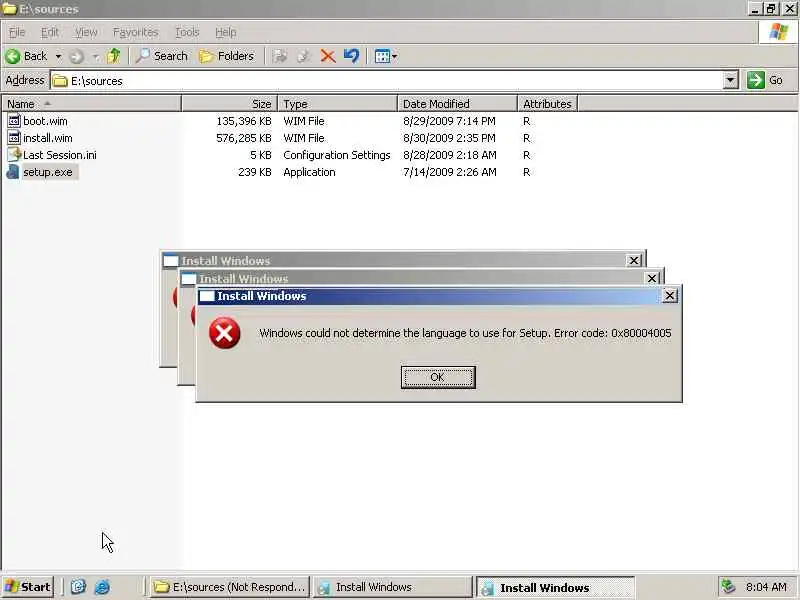Open the View menu
Screen dimensions: 800x600
[86, 32]
